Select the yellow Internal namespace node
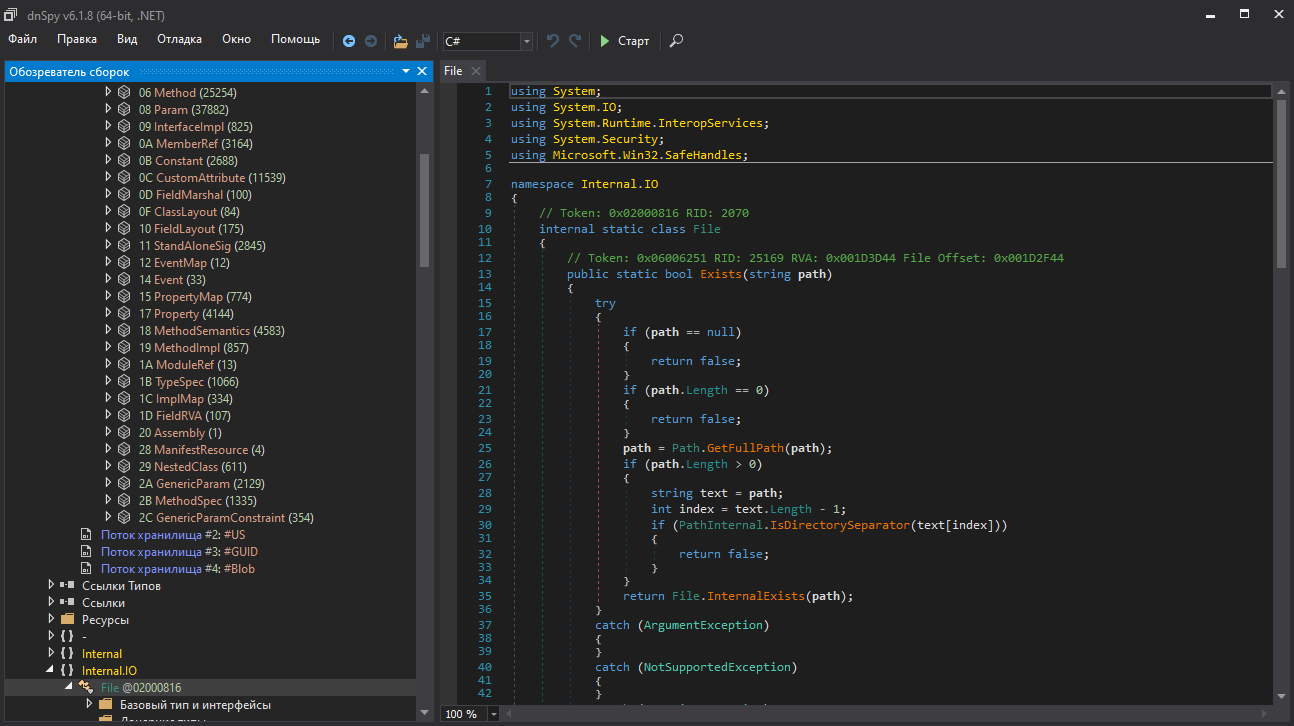The width and height of the screenshot is (1294, 726). pyautogui.click(x=102, y=654)
